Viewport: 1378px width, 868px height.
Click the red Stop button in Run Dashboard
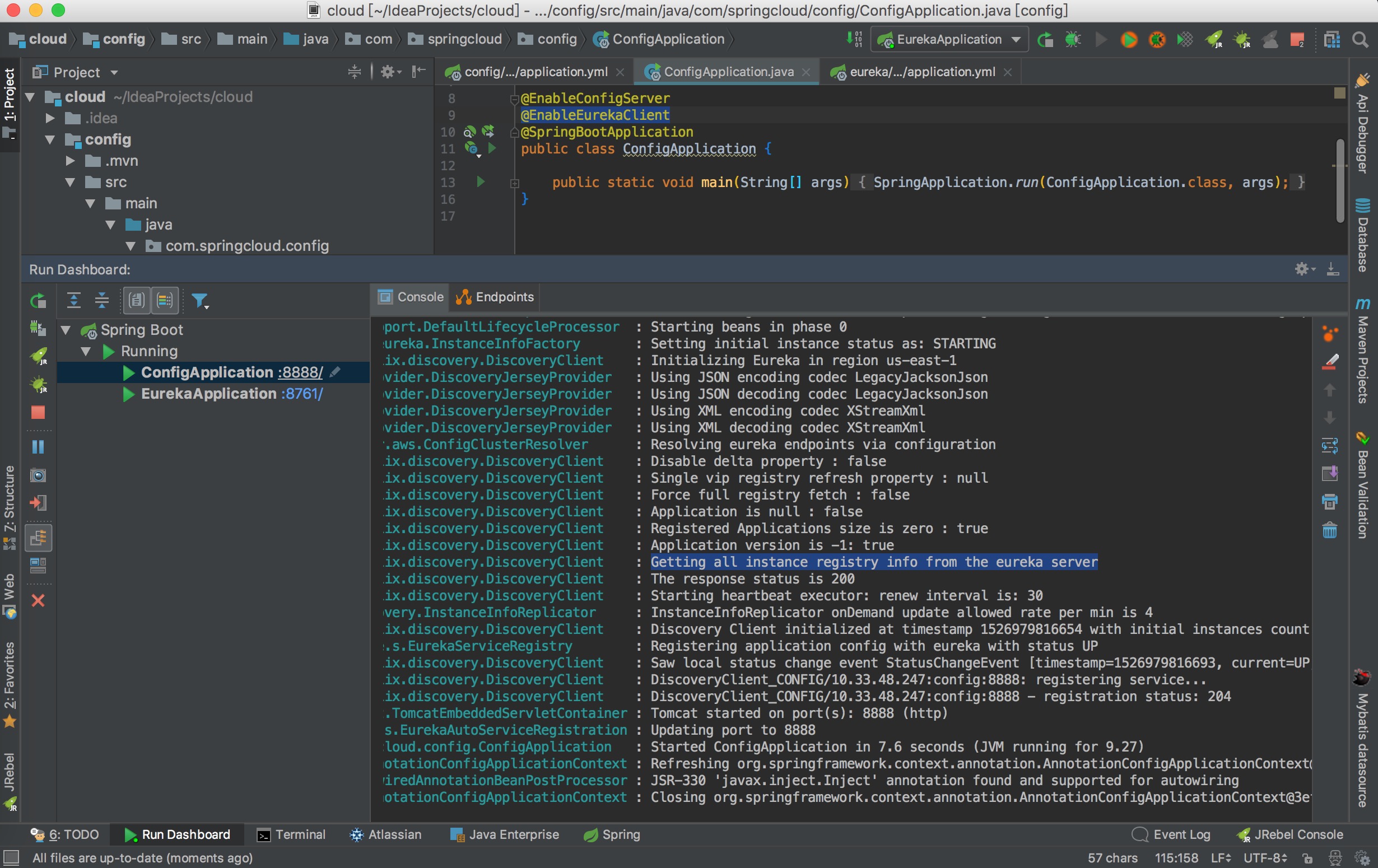click(x=38, y=413)
